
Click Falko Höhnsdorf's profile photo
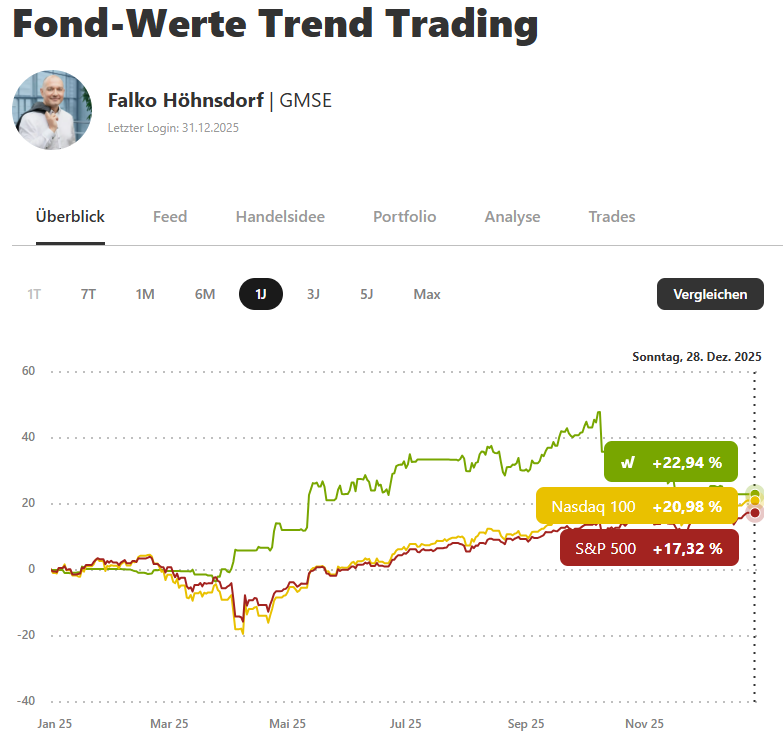coord(52,110)
